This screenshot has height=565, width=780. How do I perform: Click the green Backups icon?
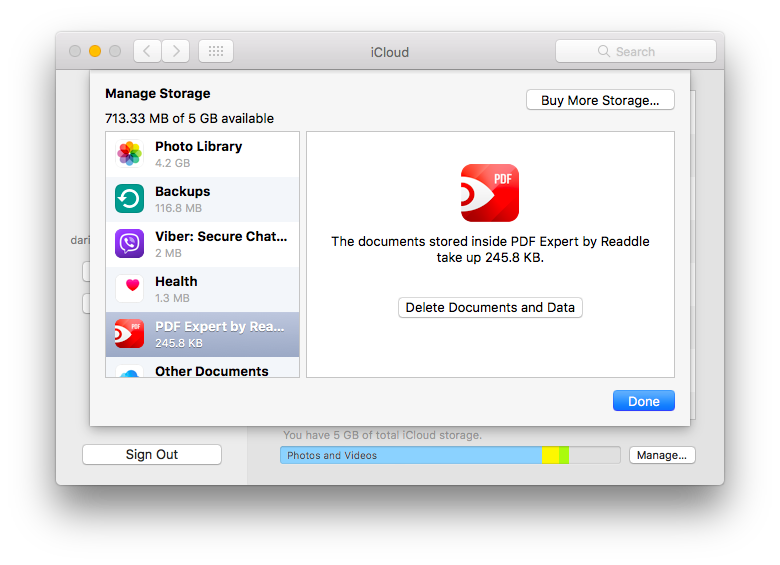click(x=129, y=198)
